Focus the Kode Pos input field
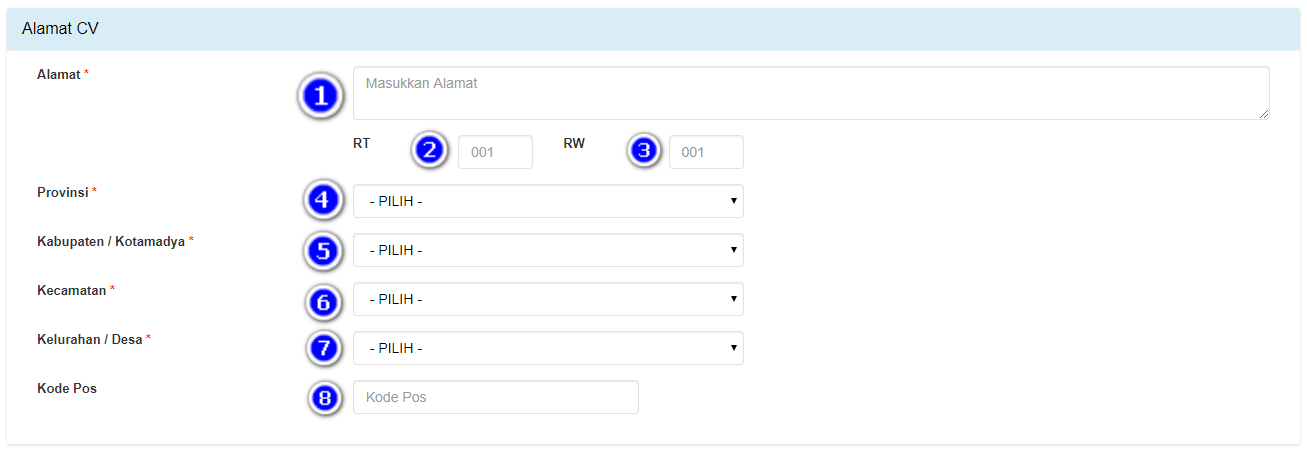 (x=495, y=397)
